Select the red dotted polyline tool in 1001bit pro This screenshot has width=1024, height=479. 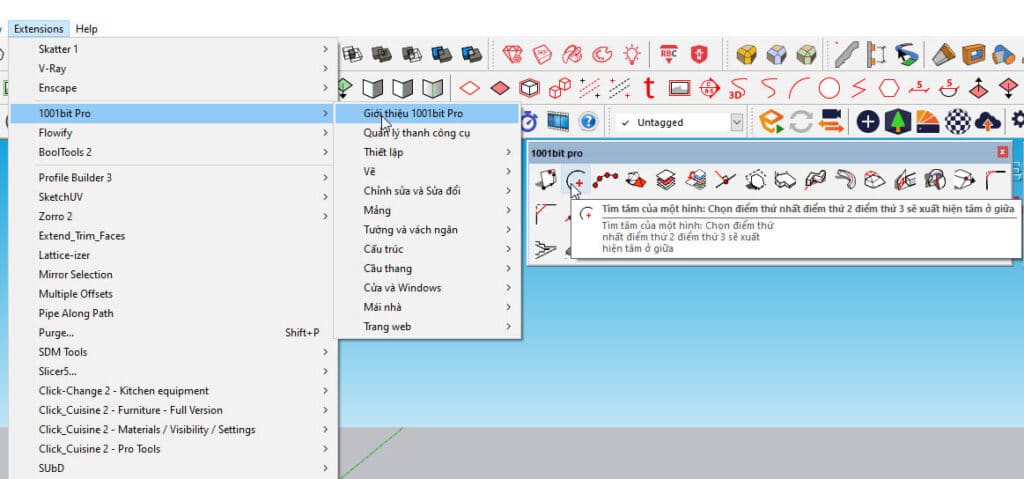coord(604,180)
